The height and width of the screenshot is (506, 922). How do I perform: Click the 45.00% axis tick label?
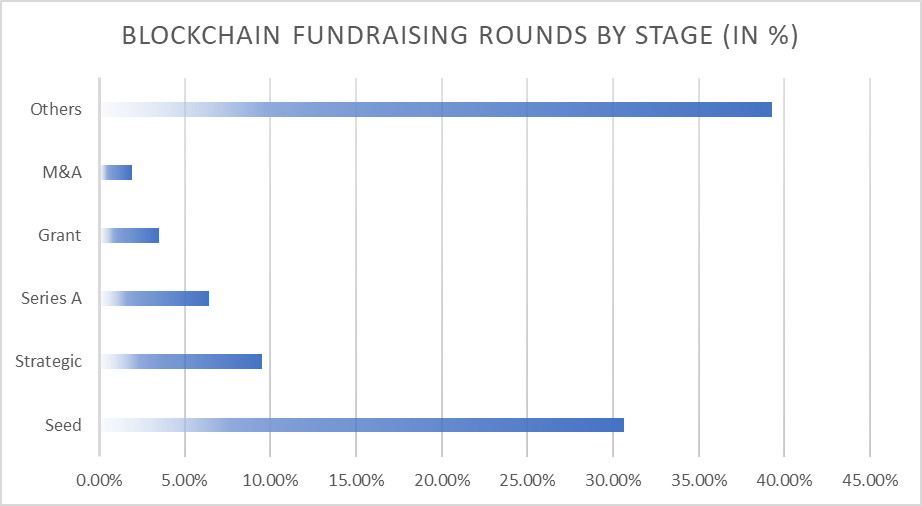point(869,480)
